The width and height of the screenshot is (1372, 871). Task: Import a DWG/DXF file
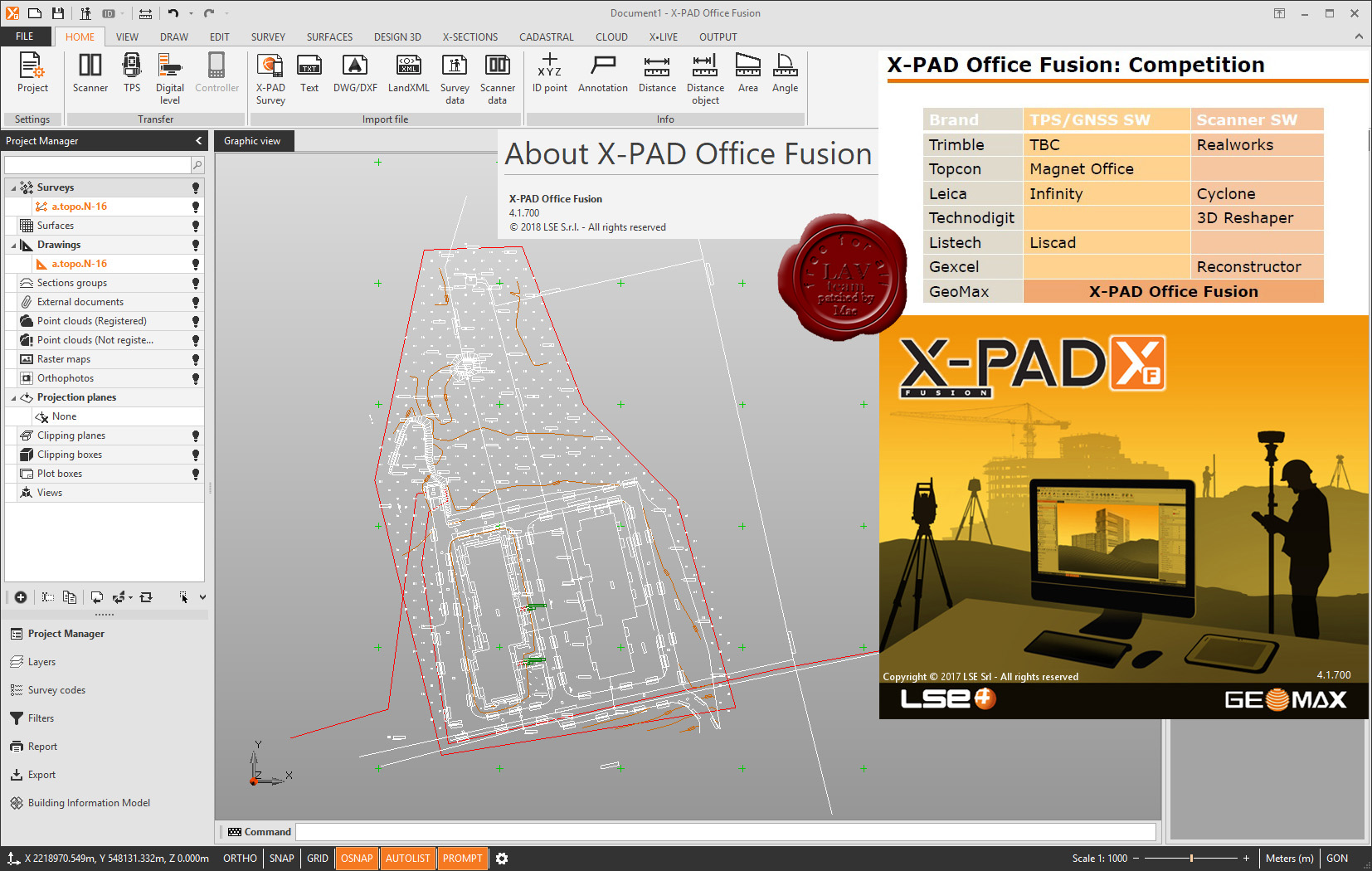pos(355,73)
